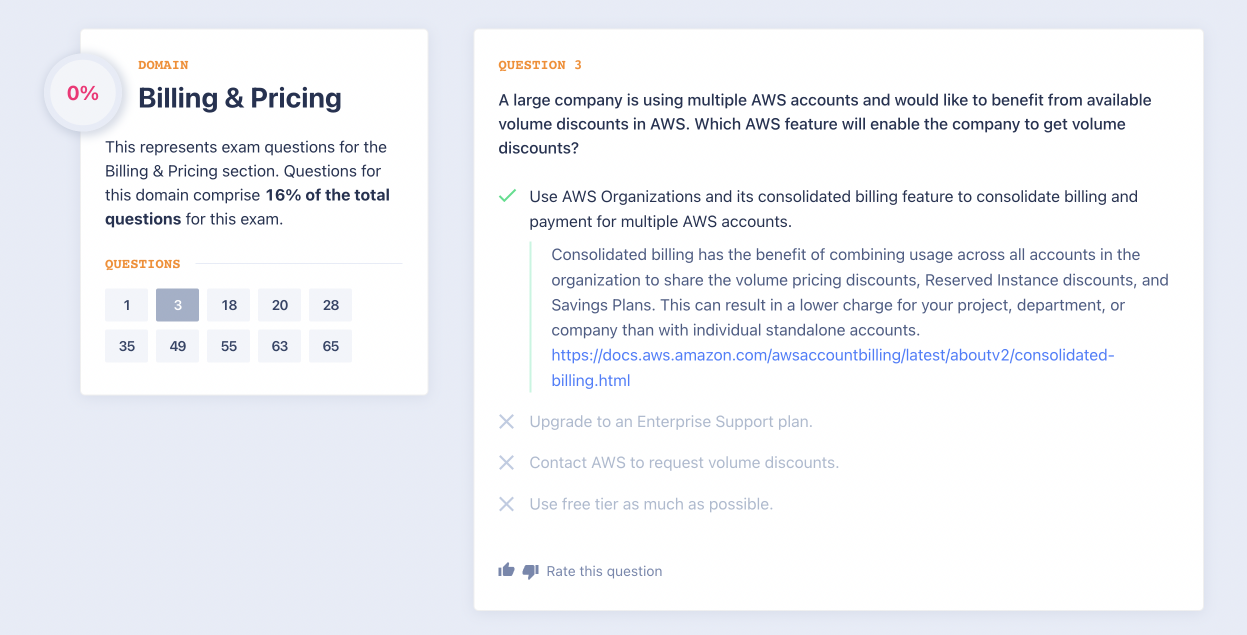Click the Rate this question text
The width and height of the screenshot is (1247, 635).
604,571
